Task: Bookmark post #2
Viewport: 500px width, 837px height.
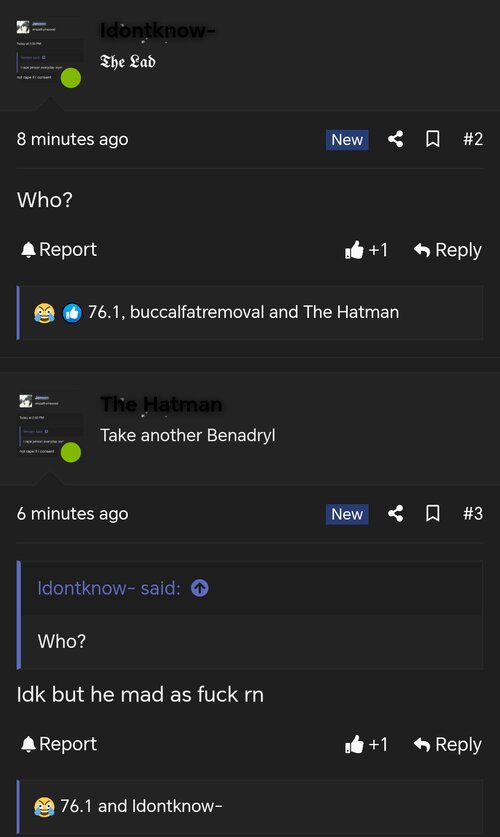Action: (433, 139)
